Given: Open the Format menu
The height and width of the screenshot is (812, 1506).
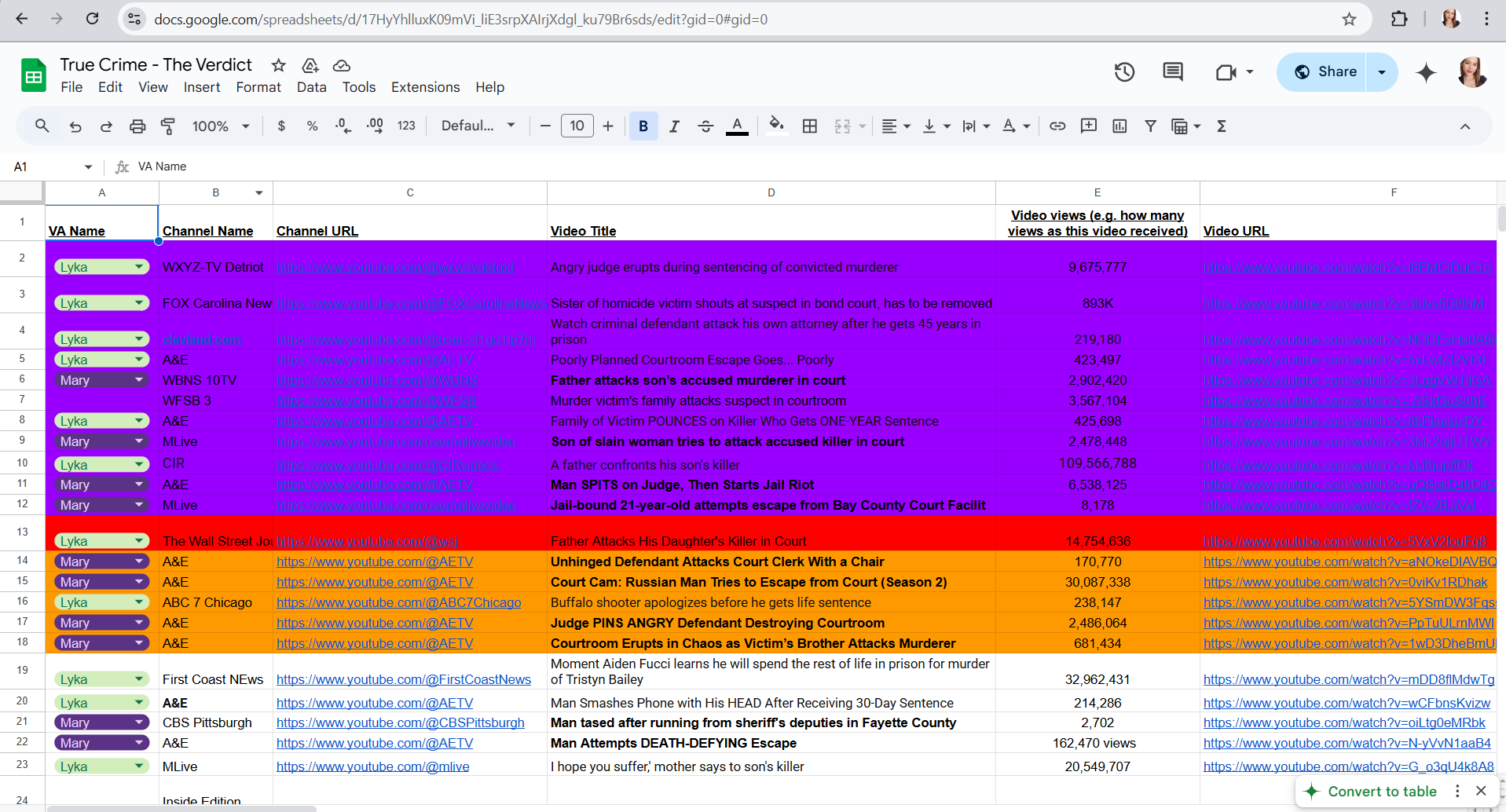Looking at the screenshot, I should [x=258, y=87].
